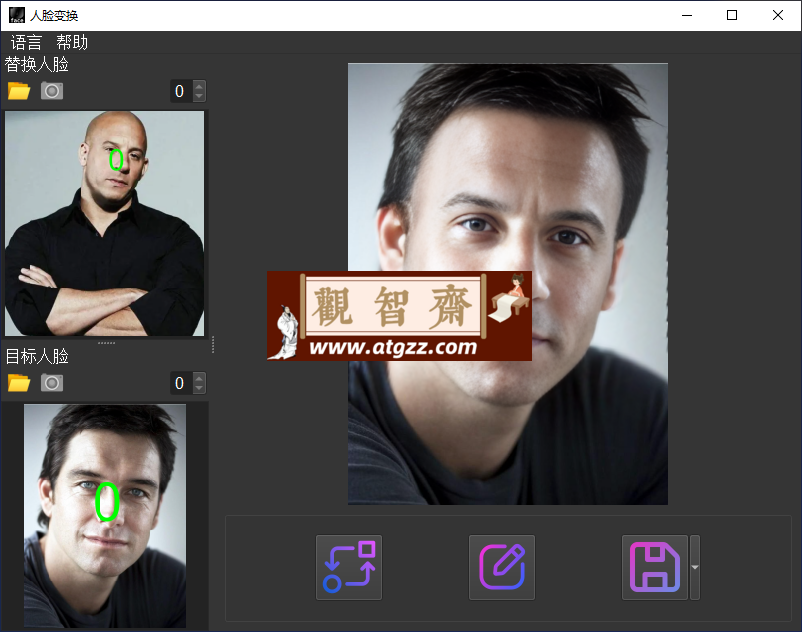This screenshot has height=632, width=802.
Task: Select the dark-haired target face thumbnail
Action: pos(105,516)
